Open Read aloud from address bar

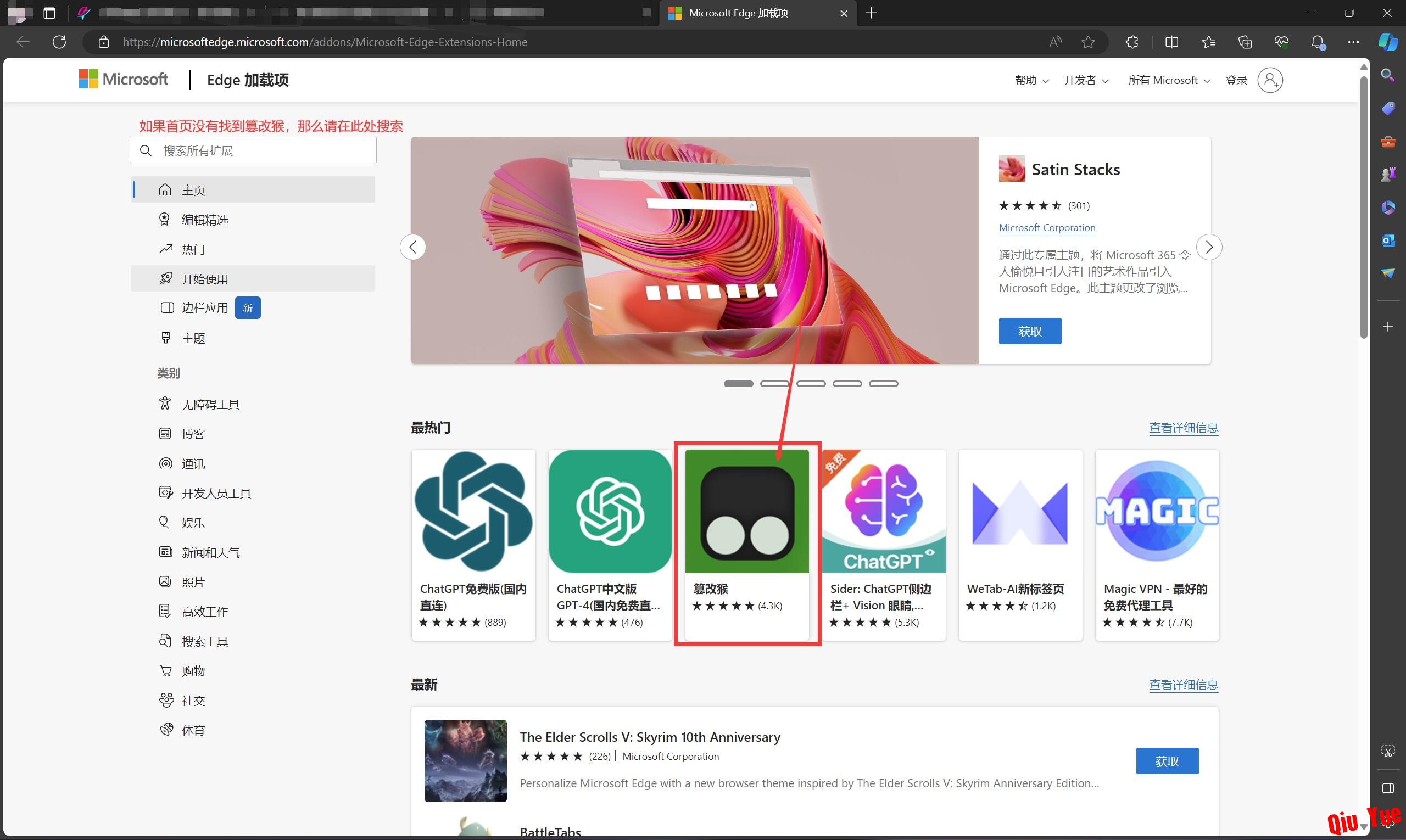1055,42
